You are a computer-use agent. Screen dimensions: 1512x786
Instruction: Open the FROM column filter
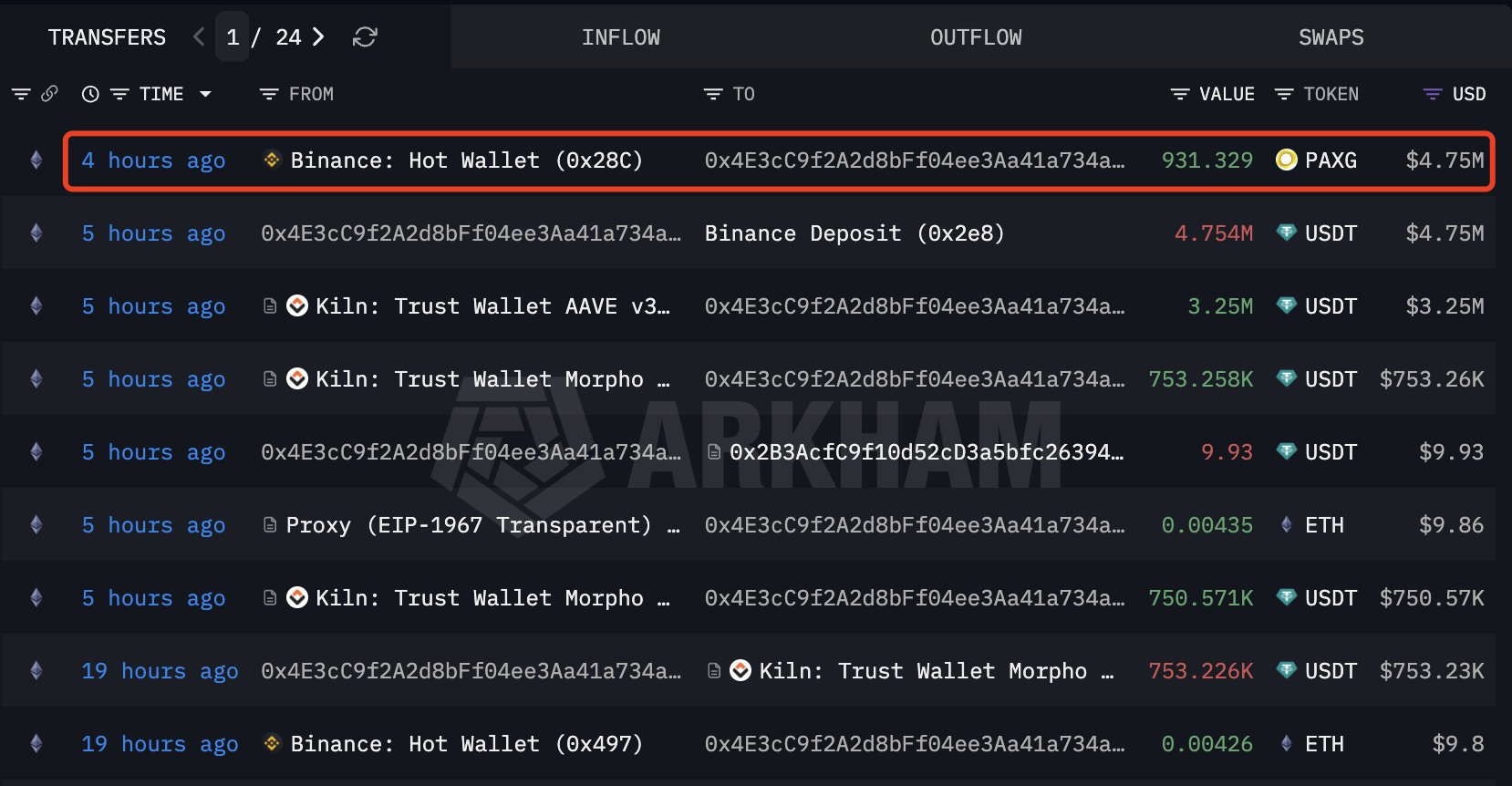click(269, 94)
